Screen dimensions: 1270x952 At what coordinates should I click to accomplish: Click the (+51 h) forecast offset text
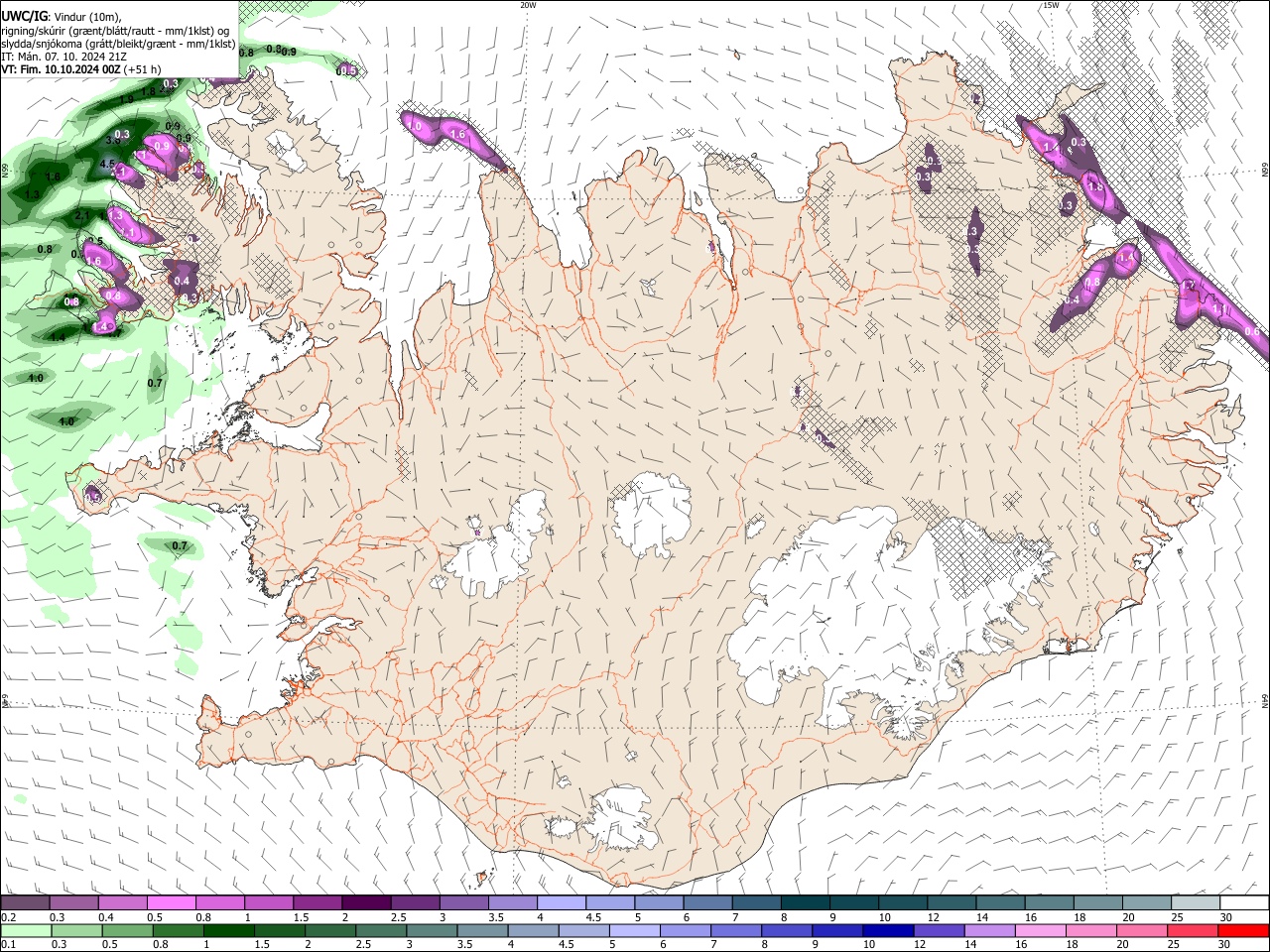143,69
